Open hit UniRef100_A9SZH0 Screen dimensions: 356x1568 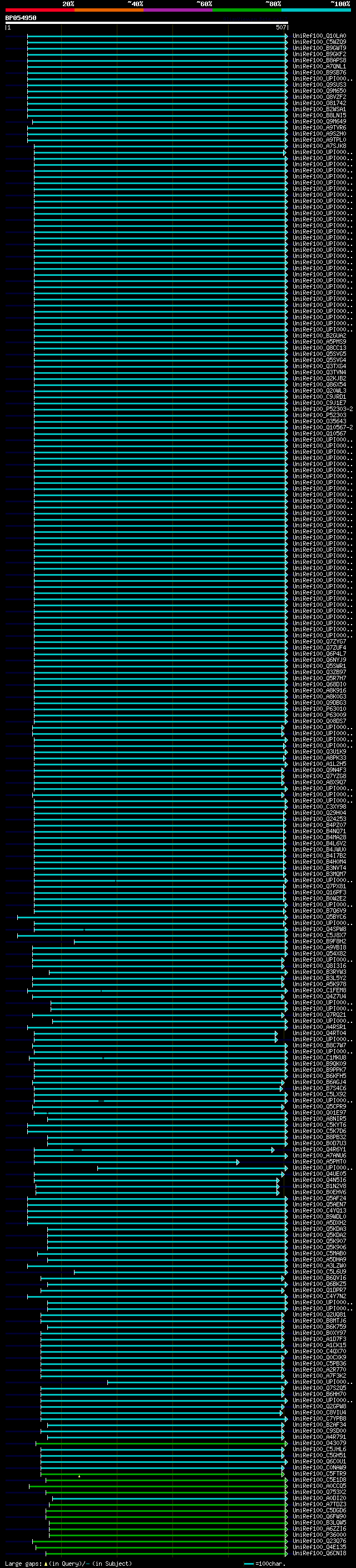(319, 133)
